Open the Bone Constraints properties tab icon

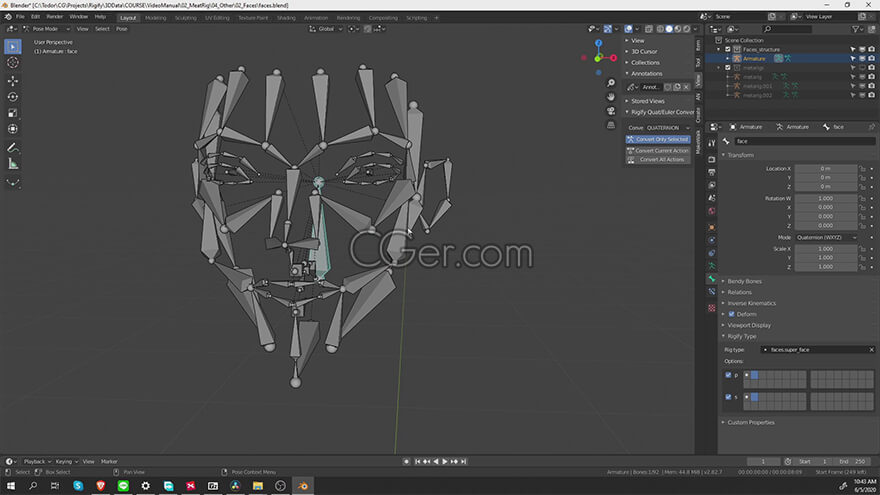712,292
